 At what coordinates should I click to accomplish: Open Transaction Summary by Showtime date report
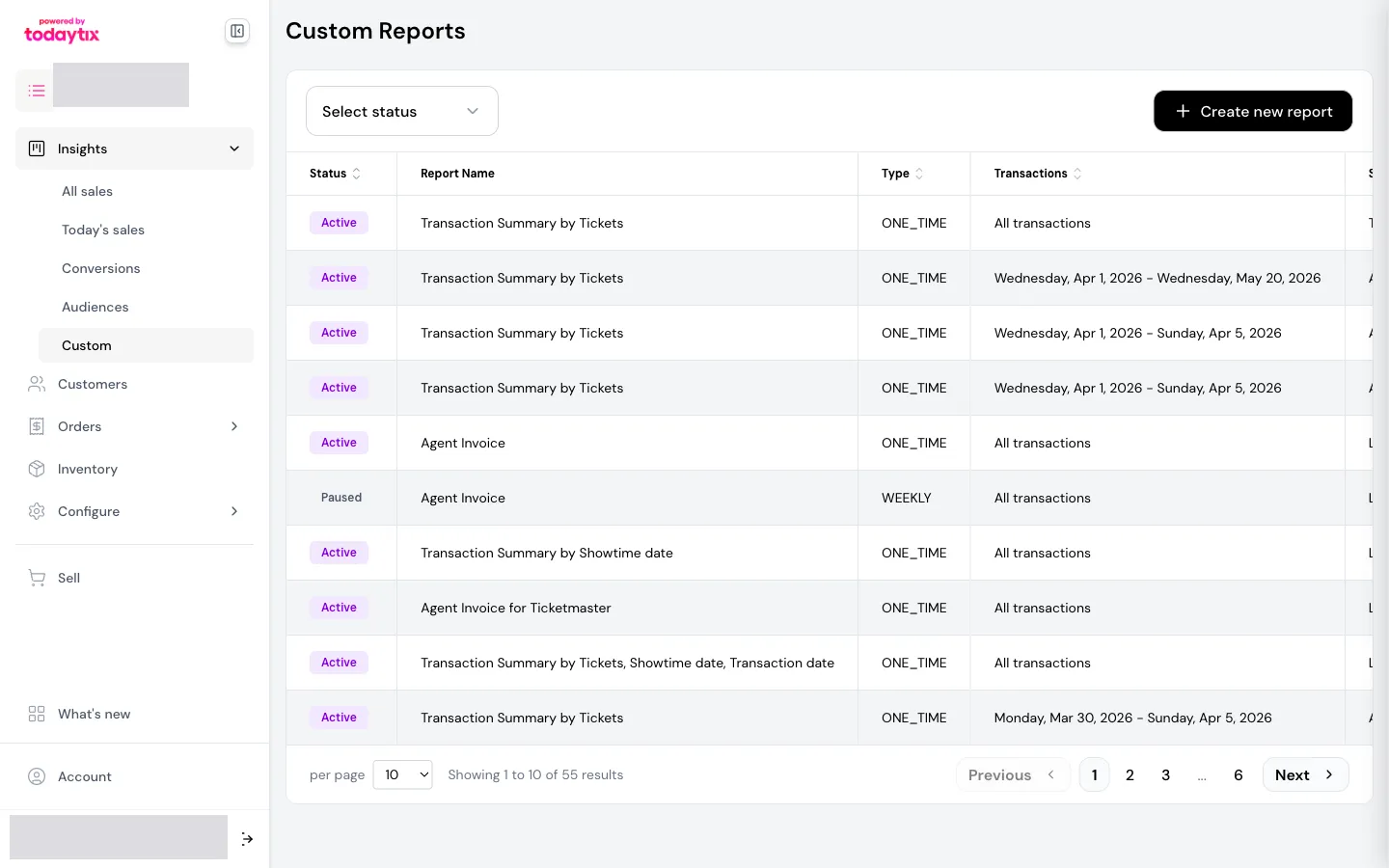[x=547, y=553]
